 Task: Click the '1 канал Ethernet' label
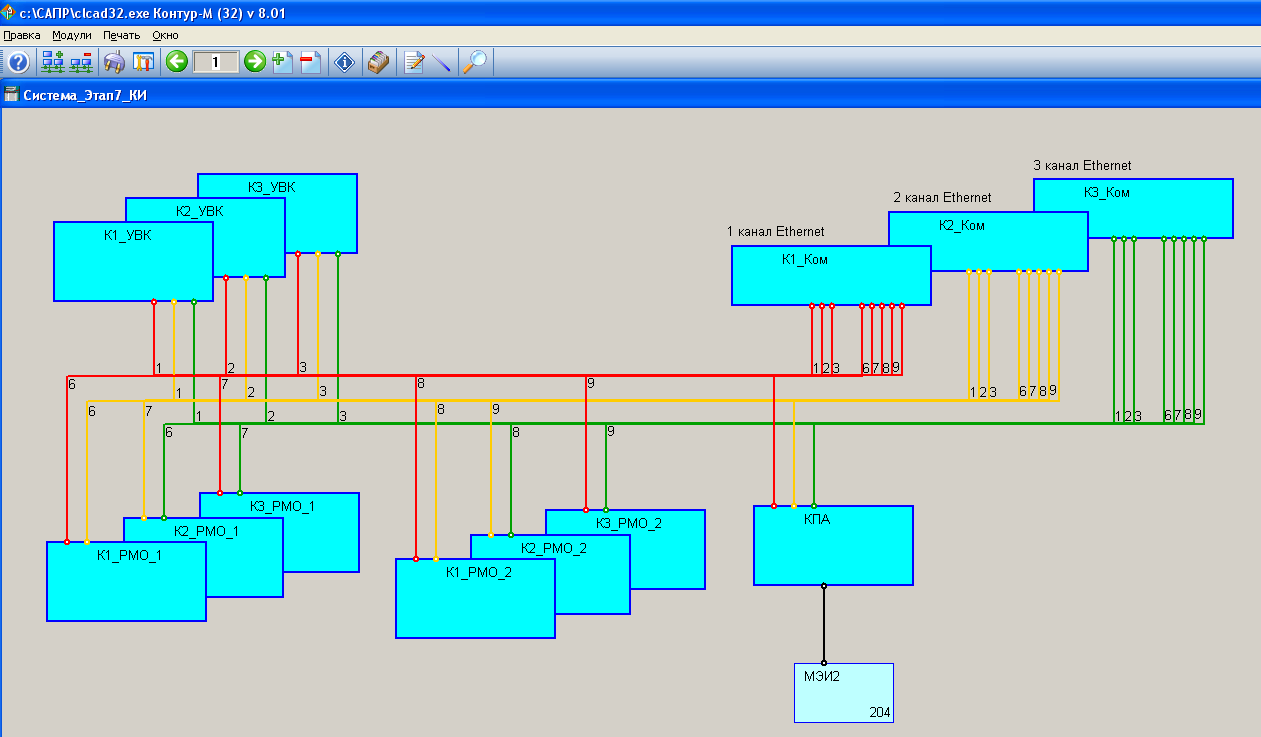pyautogui.click(x=776, y=232)
